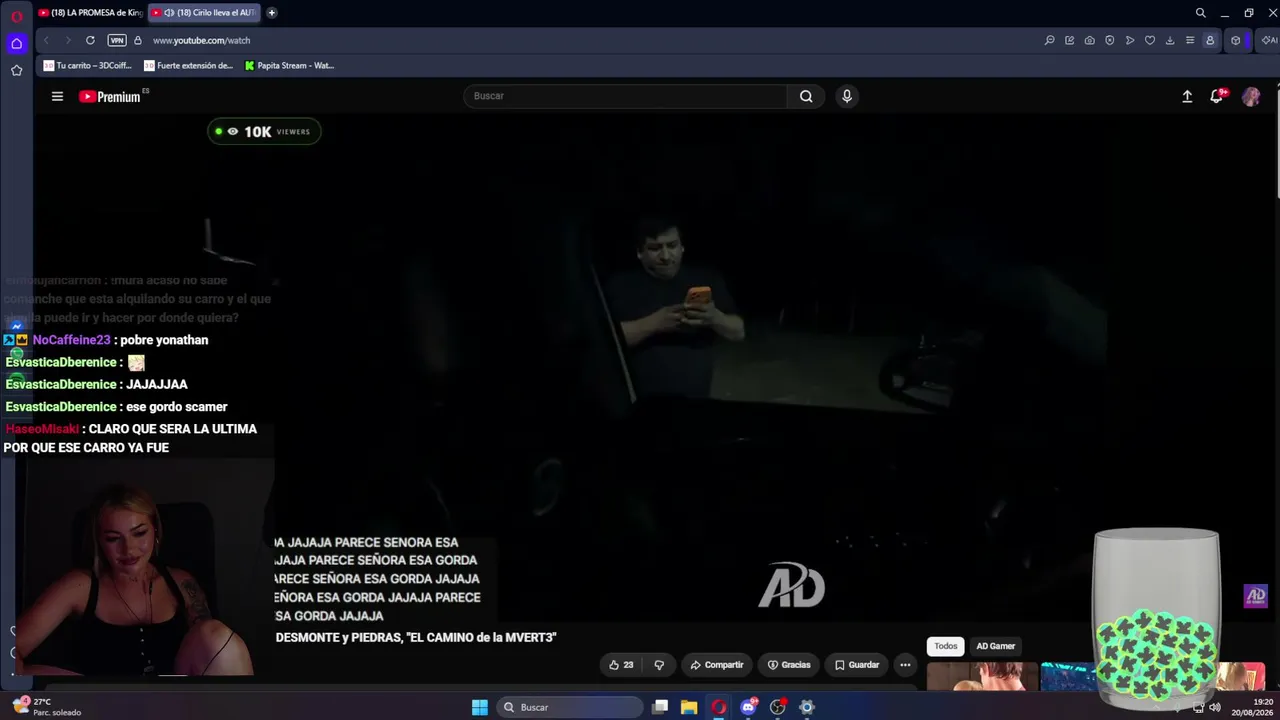Image resolution: width=1280 pixels, height=720 pixels.
Task: Select the 'Todos' filter chip
Action: pyautogui.click(x=946, y=646)
